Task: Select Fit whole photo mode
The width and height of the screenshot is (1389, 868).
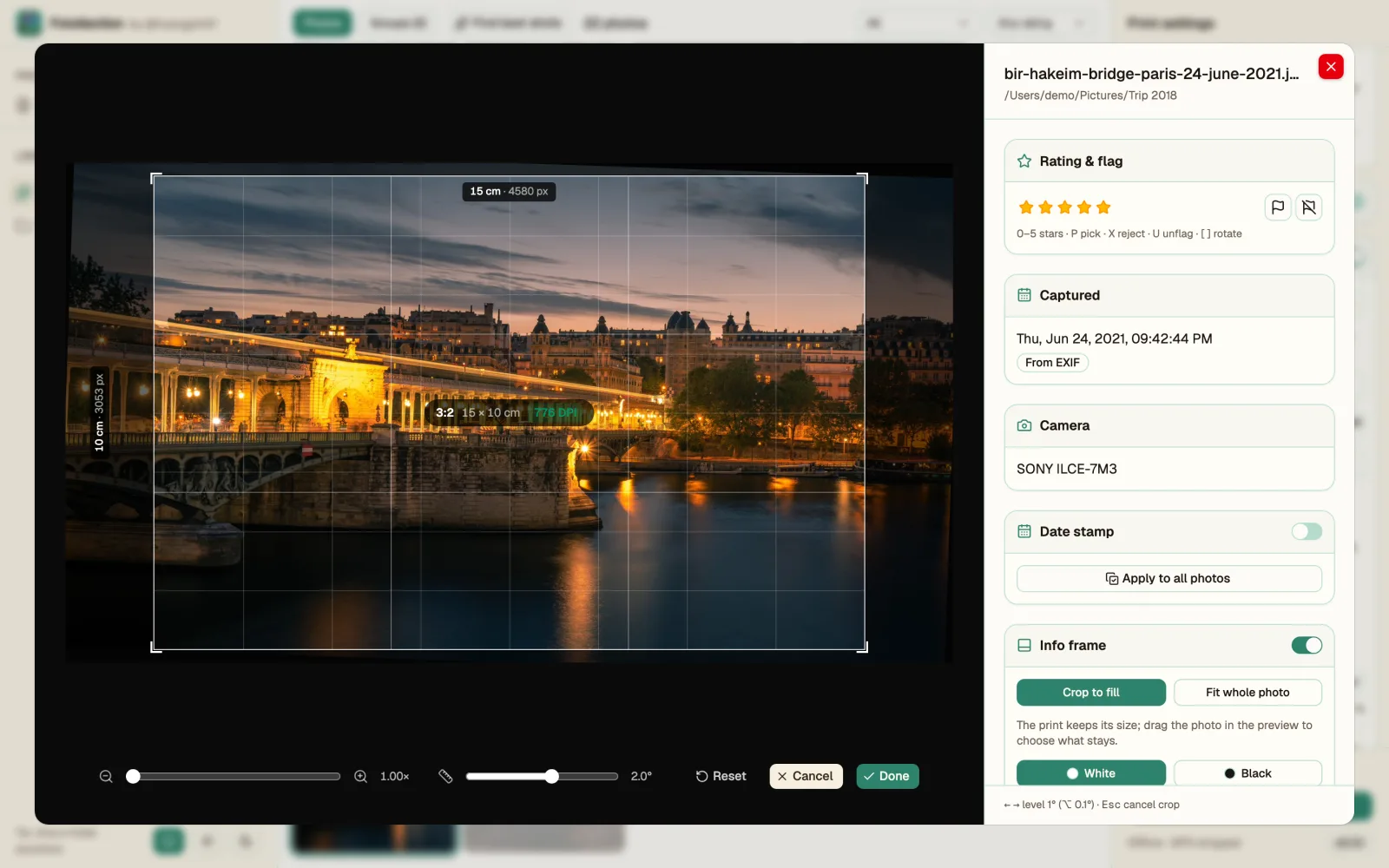Action: tap(1247, 692)
